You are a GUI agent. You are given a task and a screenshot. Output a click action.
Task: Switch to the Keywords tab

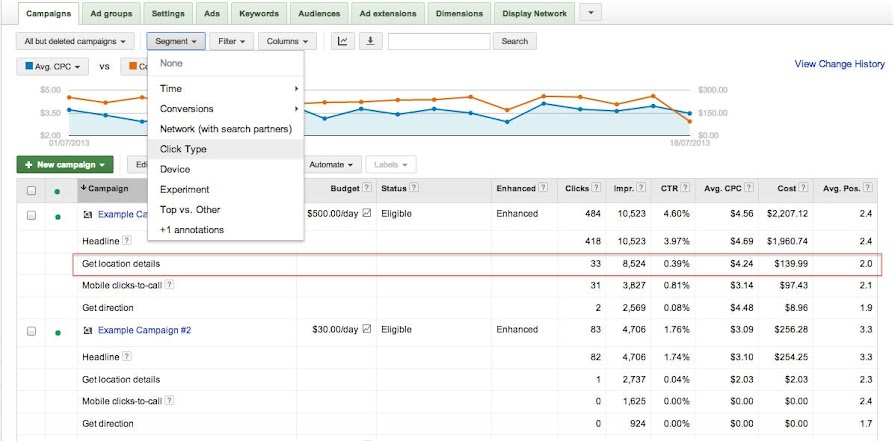pyautogui.click(x=259, y=14)
